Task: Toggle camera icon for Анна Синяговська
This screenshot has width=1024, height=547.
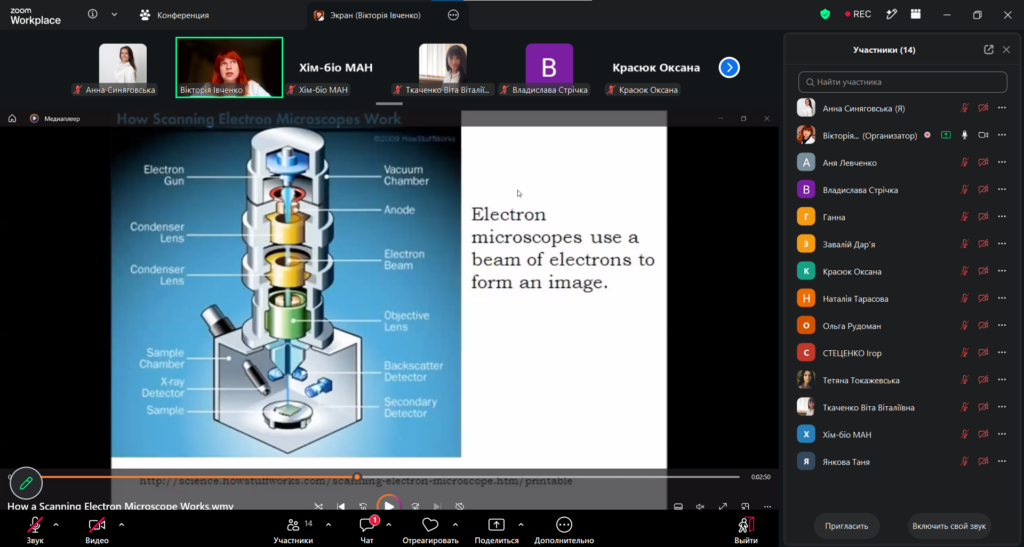Action: click(983, 108)
